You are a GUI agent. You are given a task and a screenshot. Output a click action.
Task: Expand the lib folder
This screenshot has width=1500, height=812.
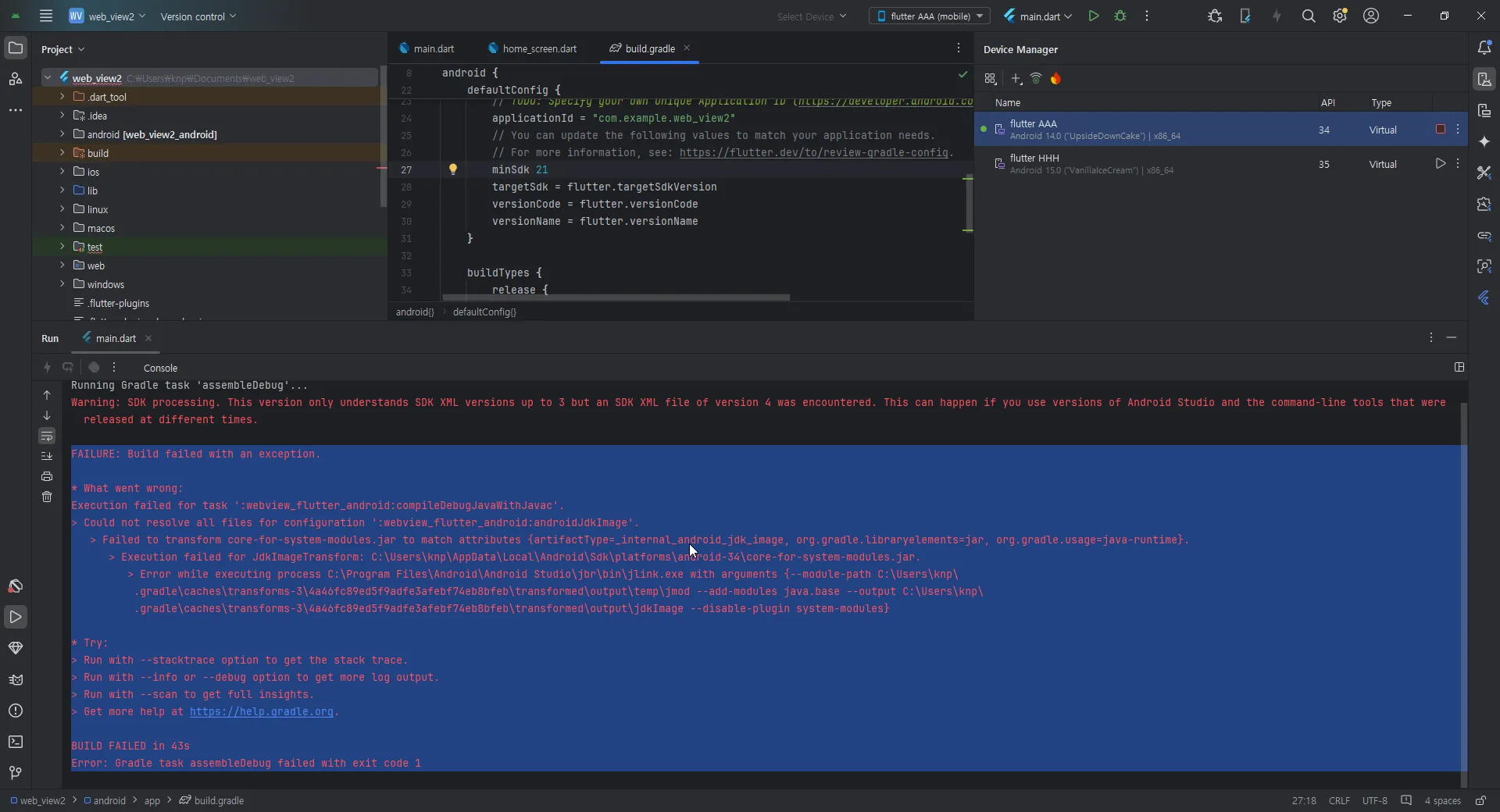coord(62,191)
